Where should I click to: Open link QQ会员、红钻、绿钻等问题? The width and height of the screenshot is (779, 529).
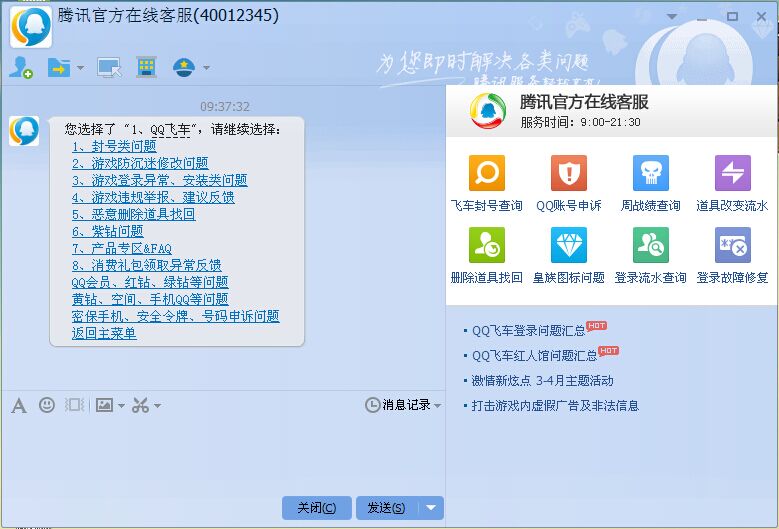pos(150,282)
